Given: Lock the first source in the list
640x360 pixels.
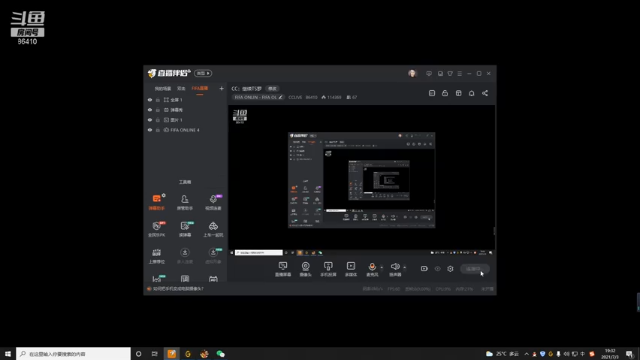Looking at the screenshot, I should 158,100.
